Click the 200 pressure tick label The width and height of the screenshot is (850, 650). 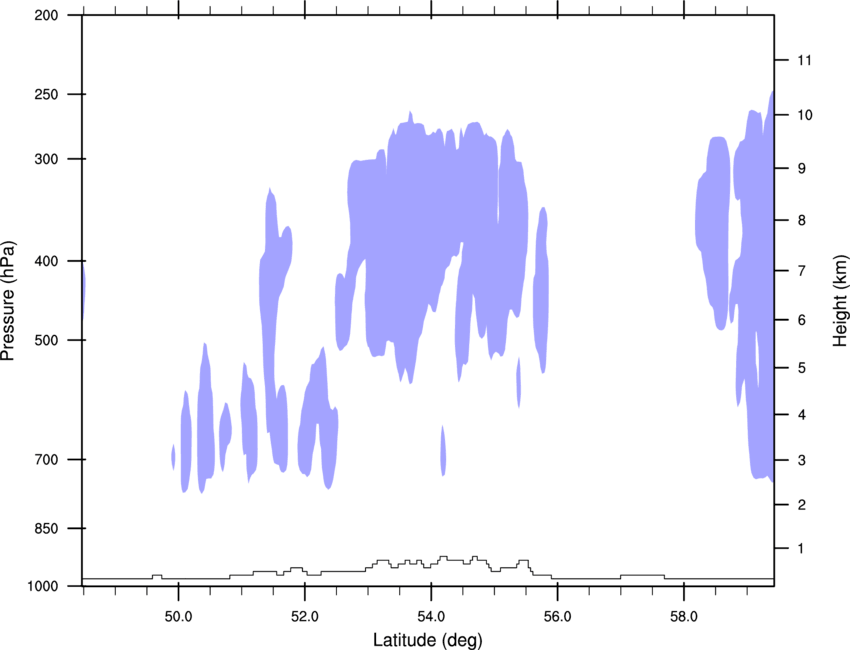pos(46,15)
